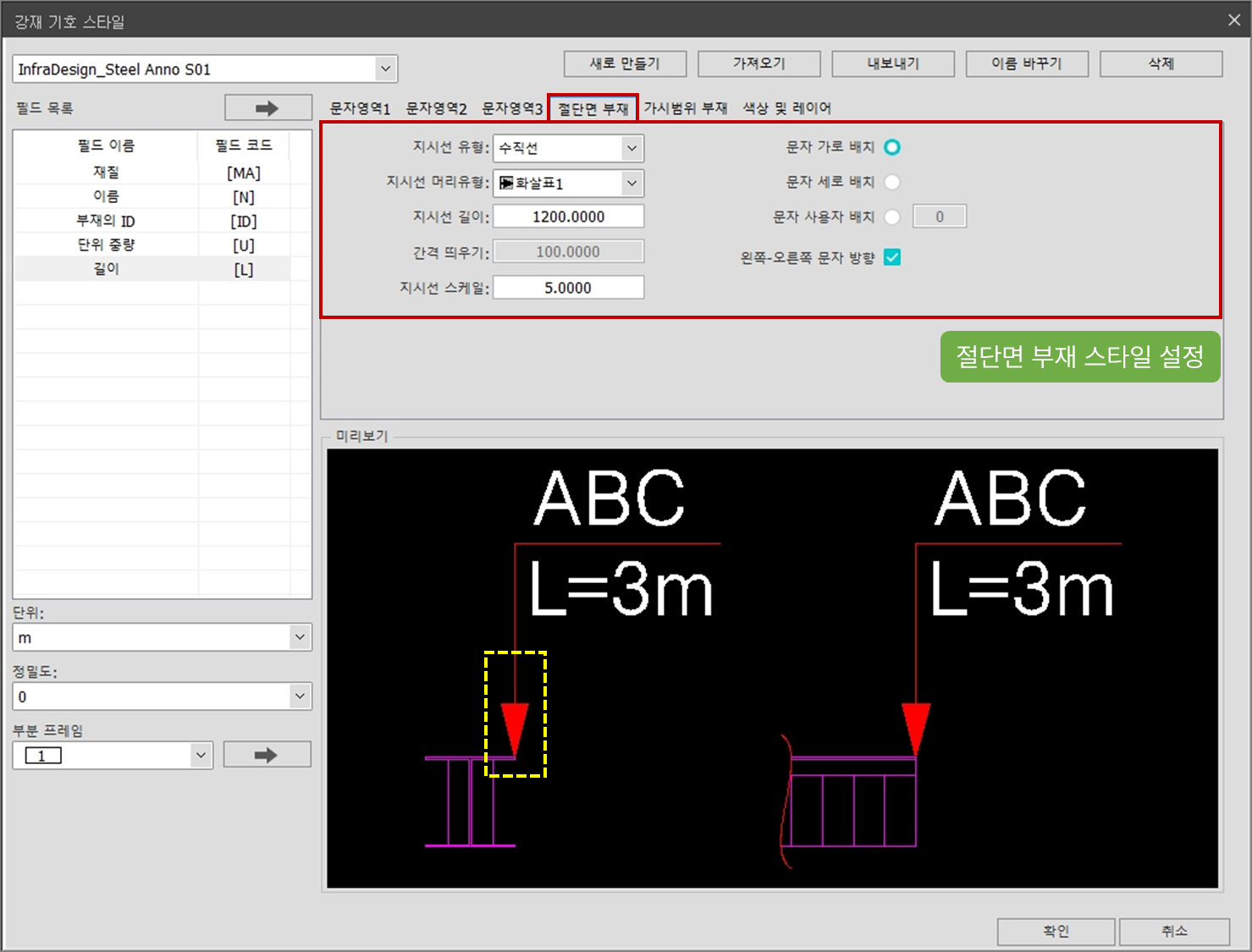Click the [U] field code cell
Viewport: 1252px width, 952px height.
coord(244,245)
